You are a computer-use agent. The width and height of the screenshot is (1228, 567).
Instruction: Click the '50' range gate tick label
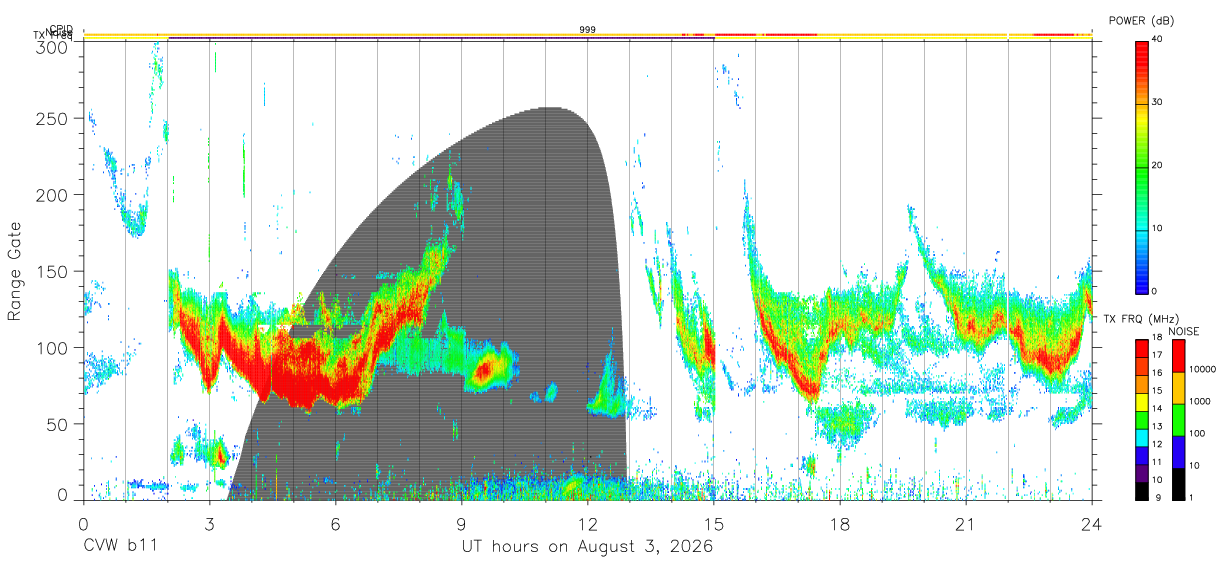(57, 424)
